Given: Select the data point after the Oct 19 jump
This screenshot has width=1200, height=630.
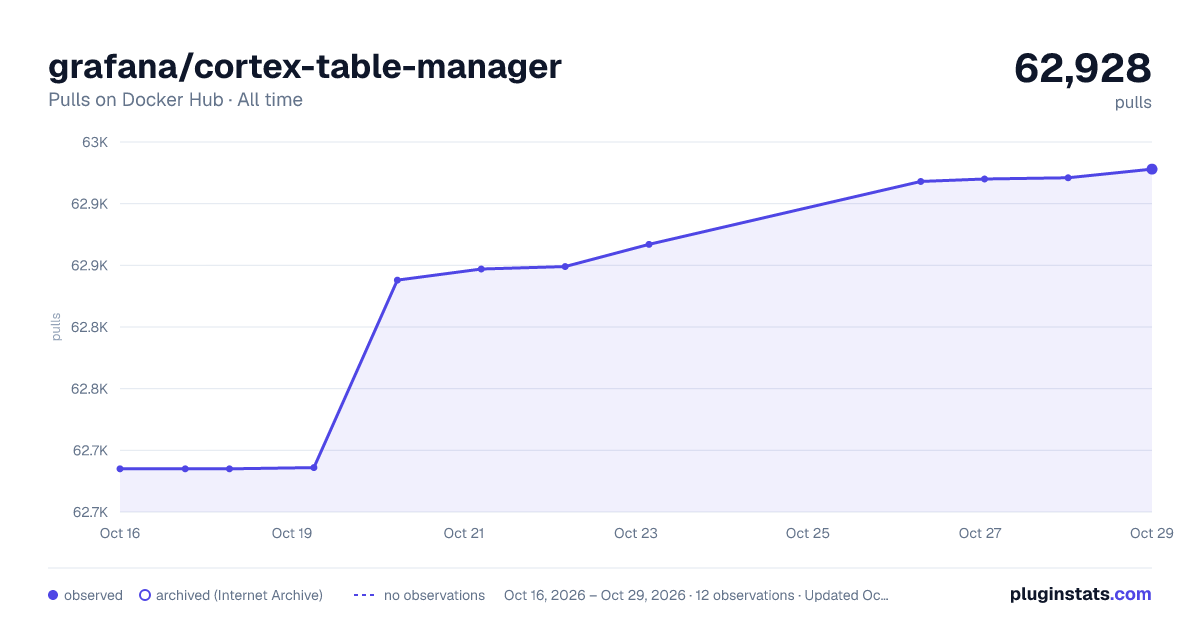Looking at the screenshot, I should (x=397, y=280).
